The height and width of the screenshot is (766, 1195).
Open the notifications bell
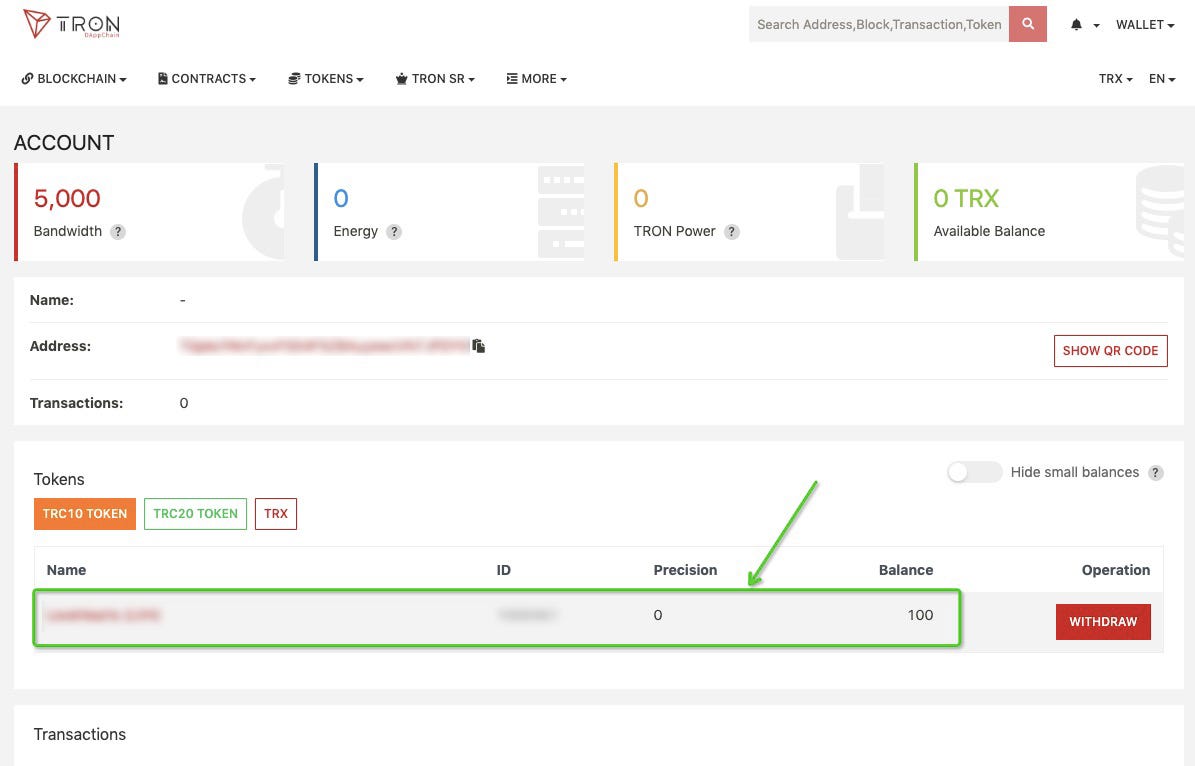pos(1076,24)
